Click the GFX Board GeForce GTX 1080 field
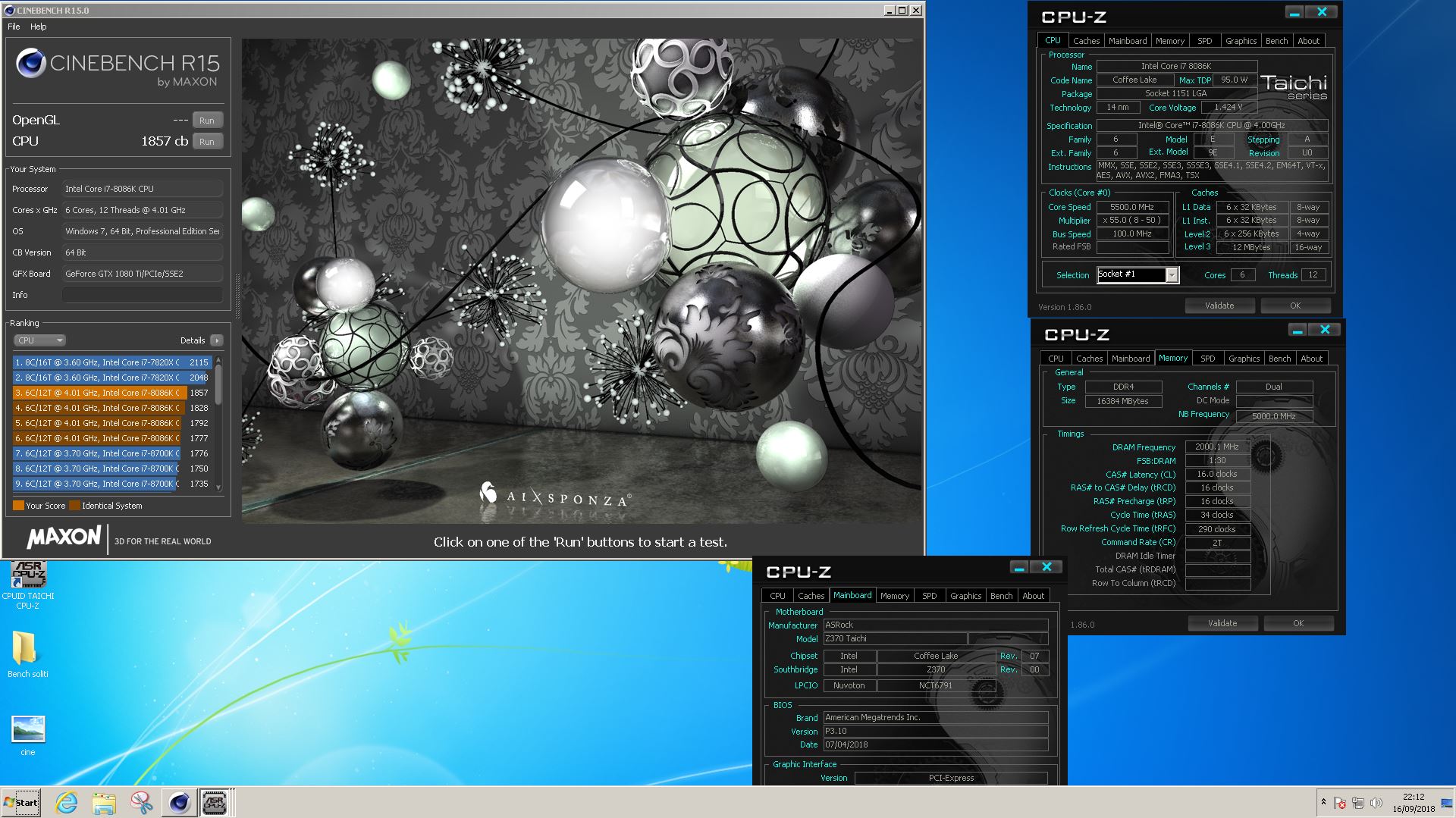This screenshot has width=1456, height=818. click(x=143, y=274)
